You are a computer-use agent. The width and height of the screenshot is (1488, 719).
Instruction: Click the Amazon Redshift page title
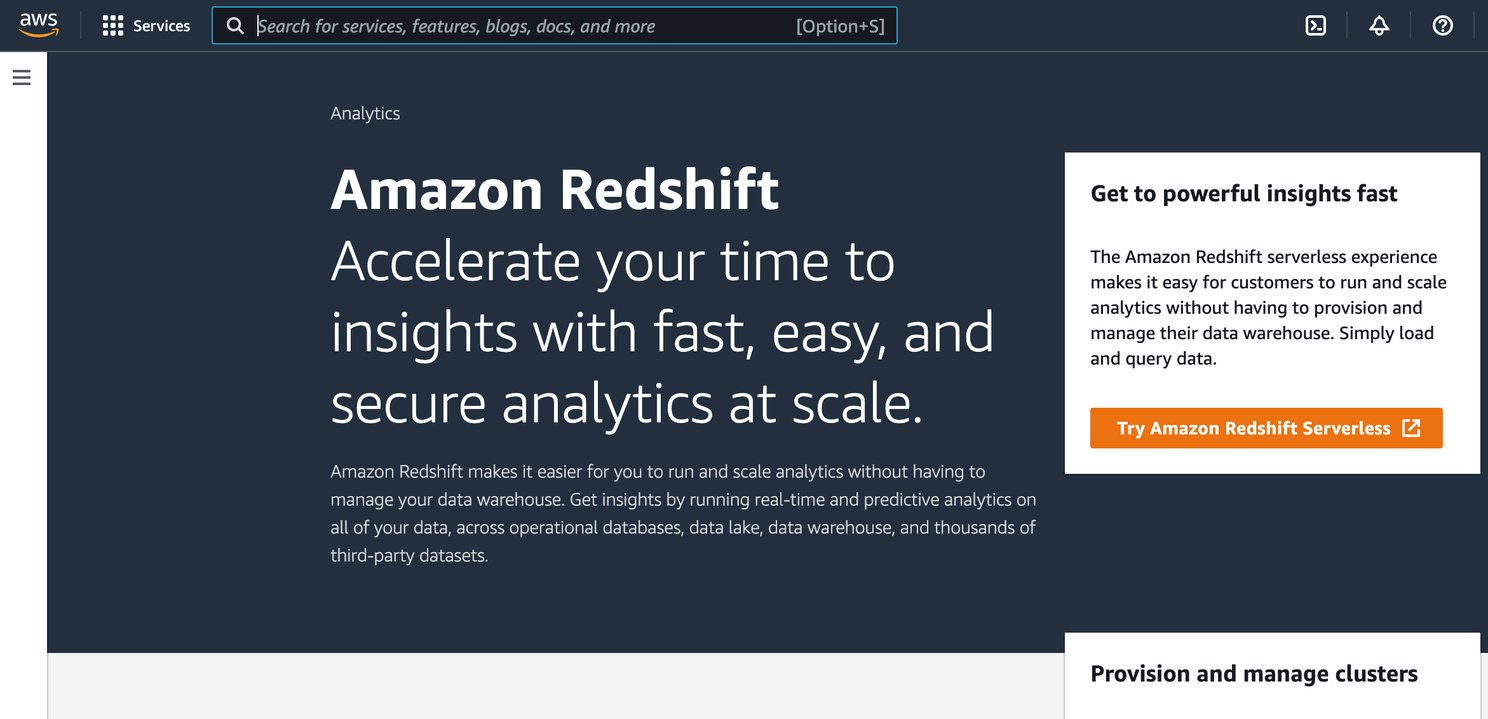pyautogui.click(x=555, y=190)
